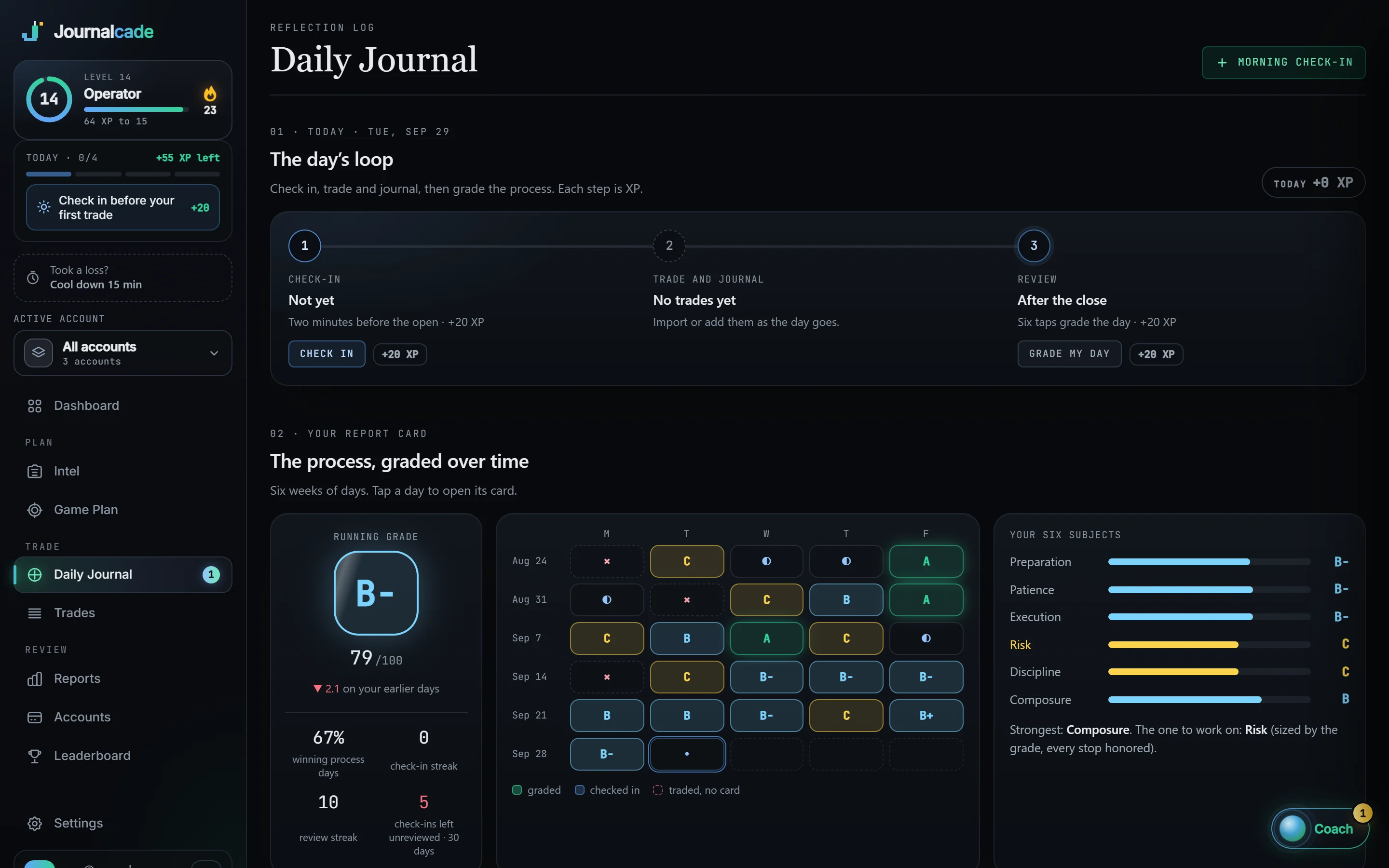
Task: Click the level 14 progress ring
Action: pyautogui.click(x=49, y=99)
